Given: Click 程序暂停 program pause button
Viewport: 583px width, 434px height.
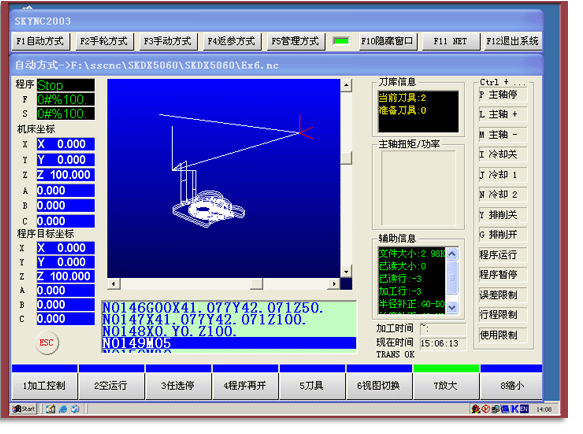Looking at the screenshot, I should click(x=502, y=275).
